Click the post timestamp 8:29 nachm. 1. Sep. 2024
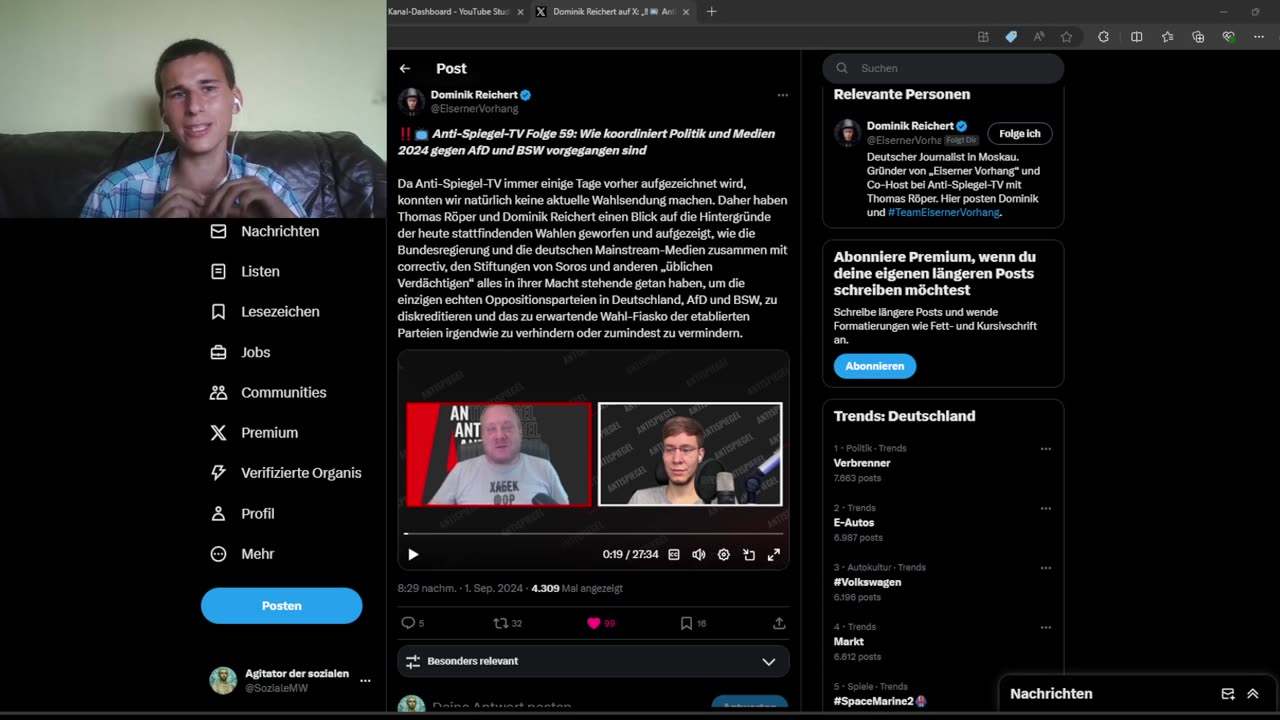Screen dimensions: 1280x720 pyautogui.click(x=460, y=589)
